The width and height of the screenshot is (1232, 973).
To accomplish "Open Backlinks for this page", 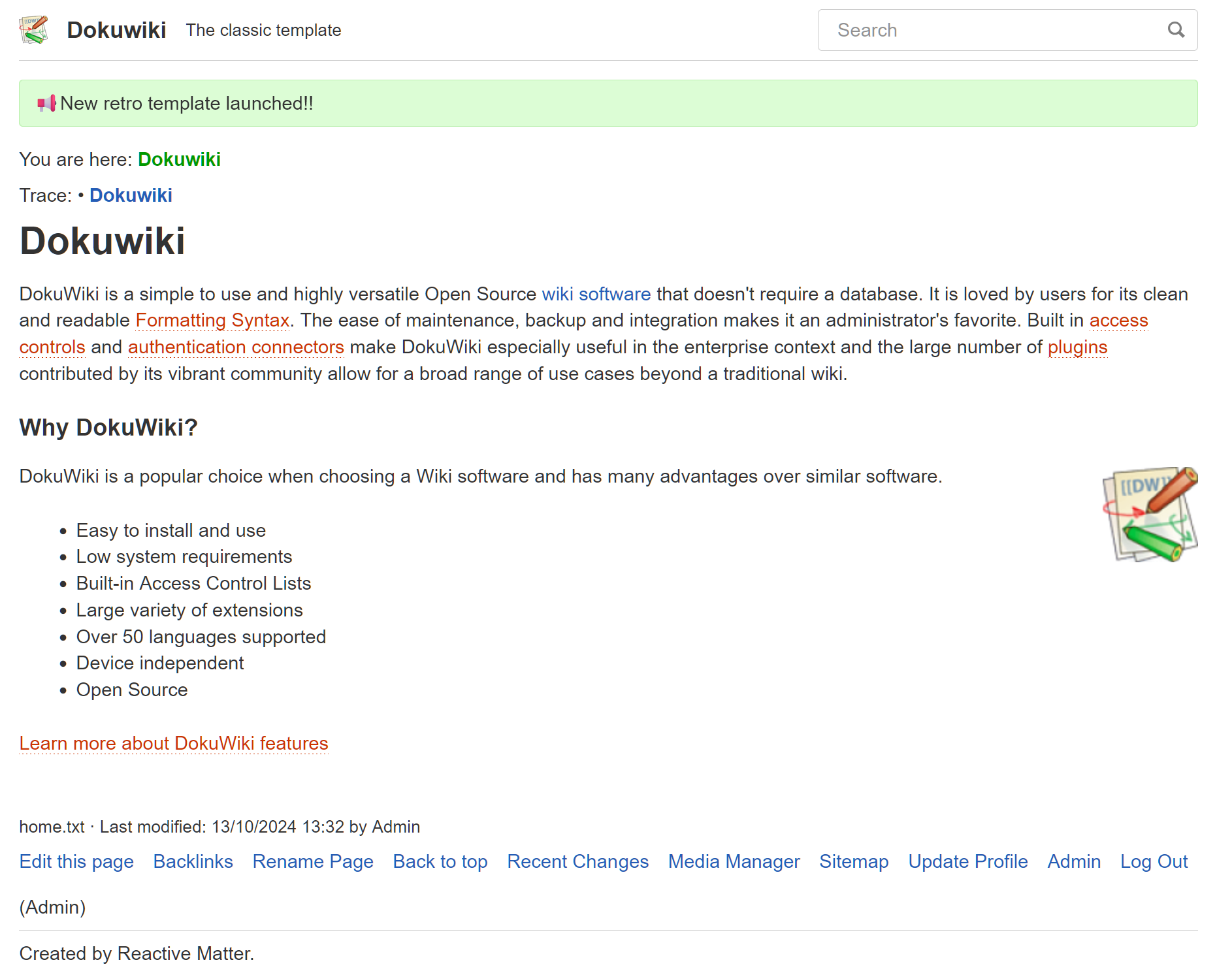I will 193,861.
